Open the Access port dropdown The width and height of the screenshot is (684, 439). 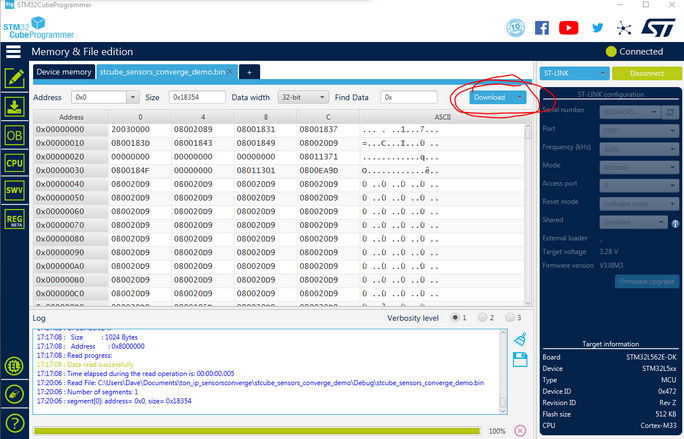pos(639,185)
